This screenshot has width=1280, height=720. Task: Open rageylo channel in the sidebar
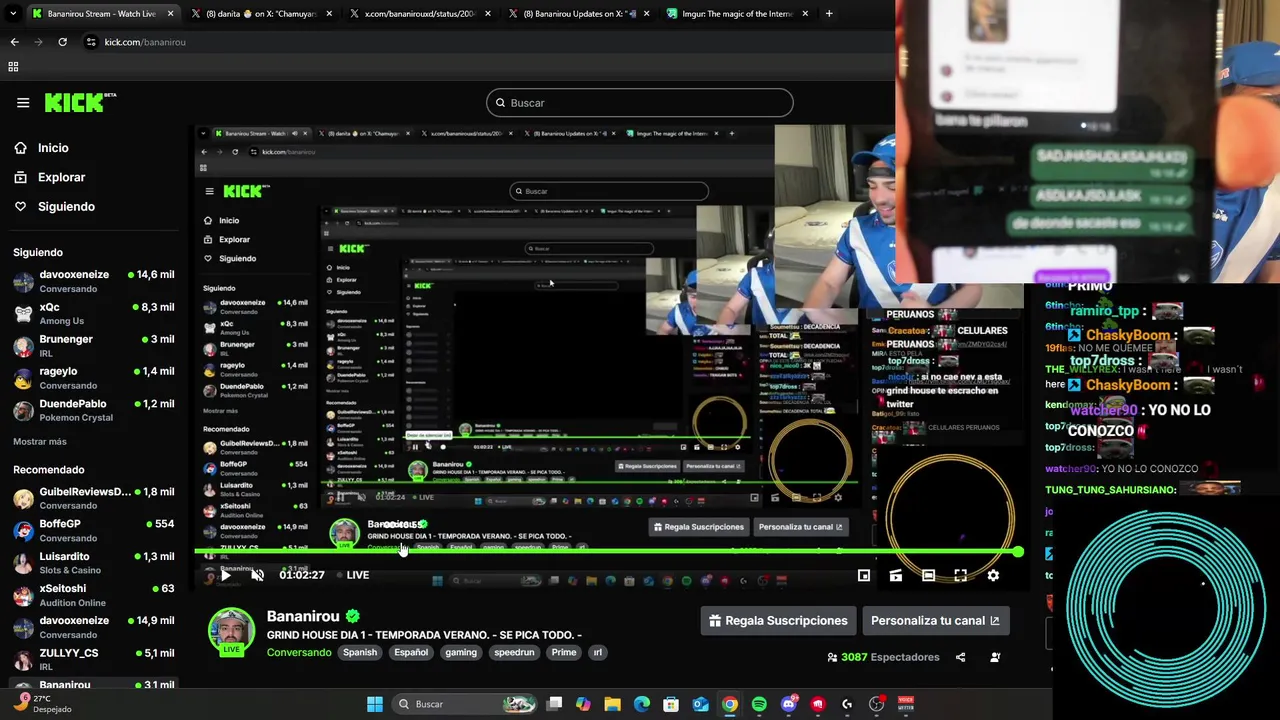[x=92, y=377]
